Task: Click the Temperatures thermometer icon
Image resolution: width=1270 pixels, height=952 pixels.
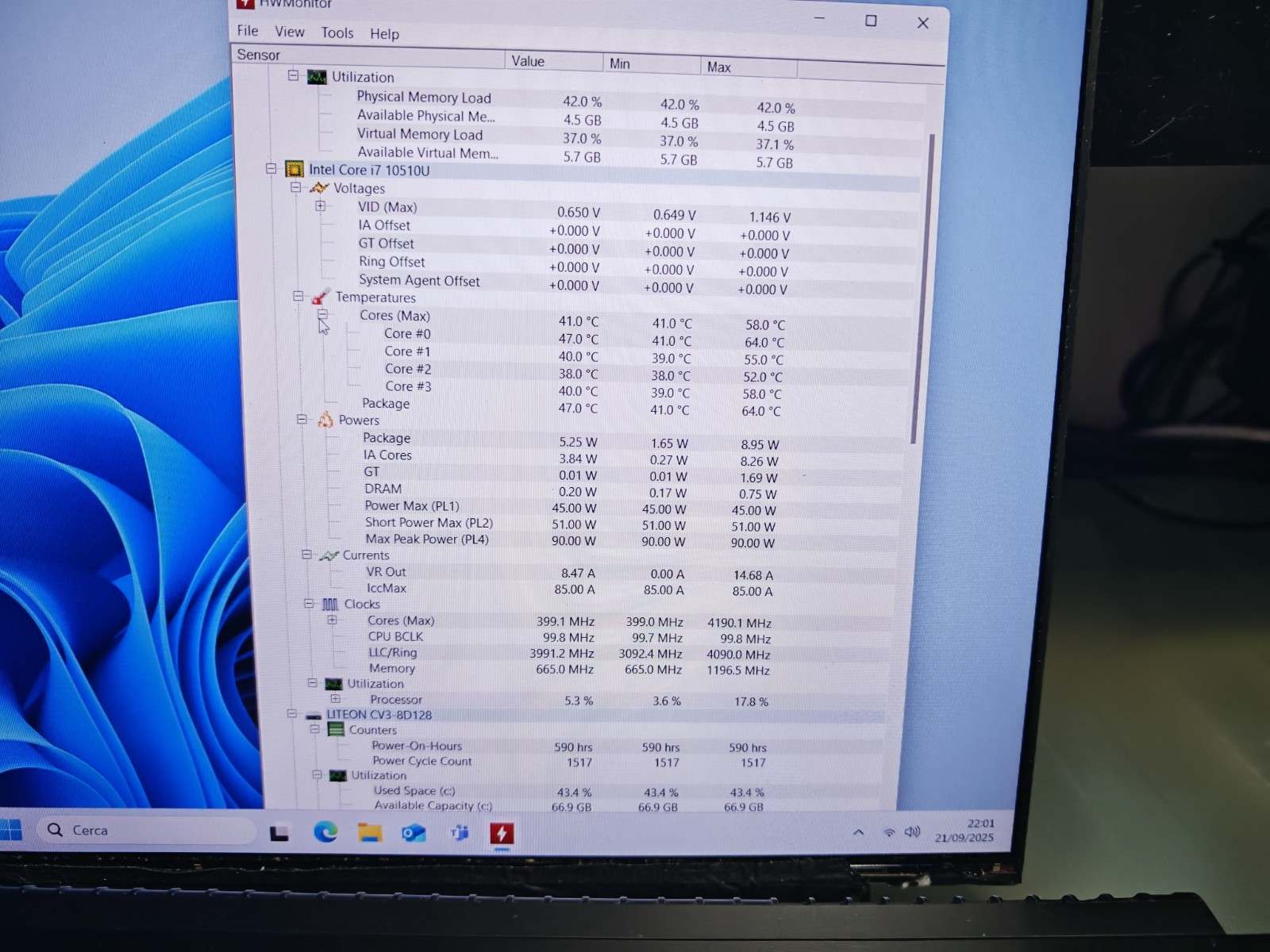Action: pos(321,297)
